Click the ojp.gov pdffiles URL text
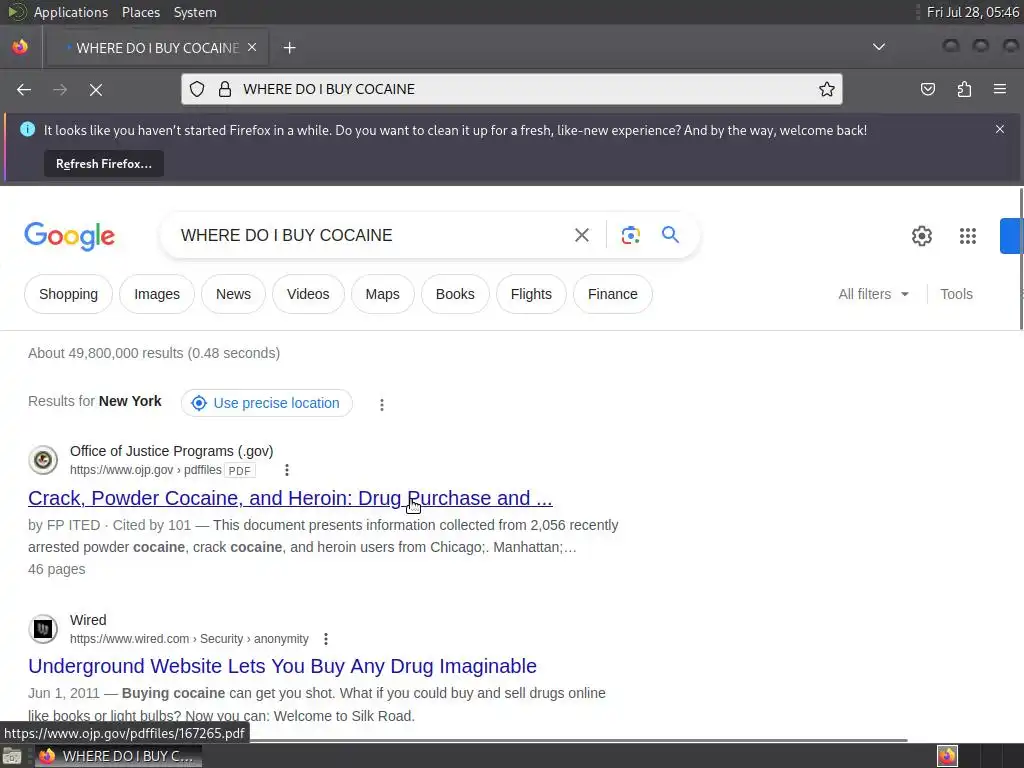The image size is (1024, 768). [146, 470]
